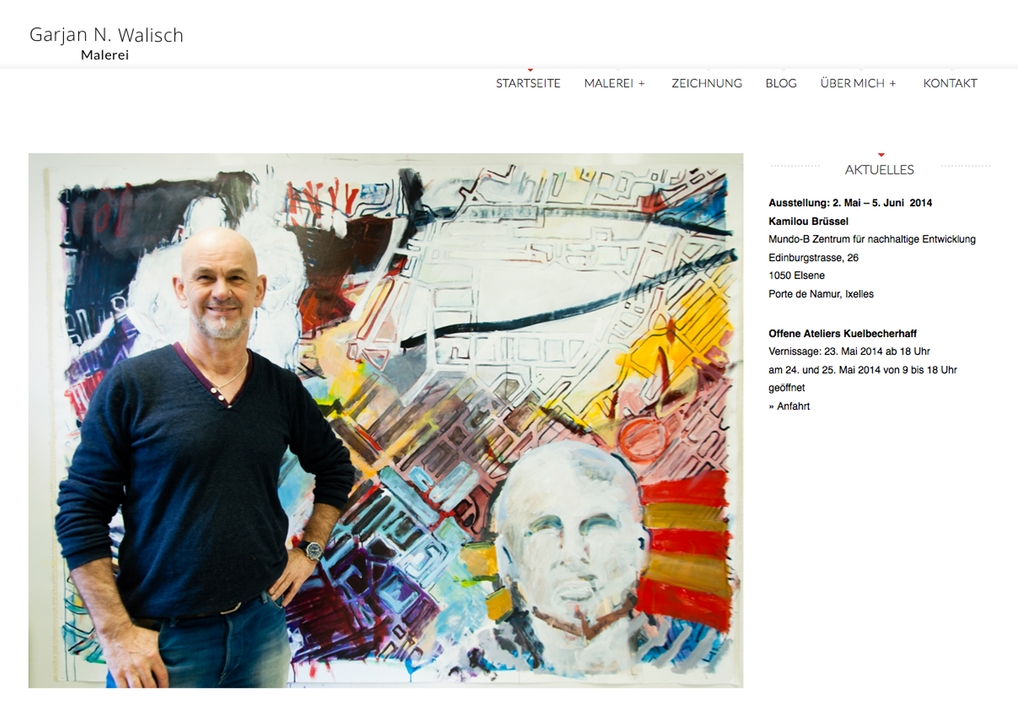
Task: Click the Aktuelles sidebar heading
Action: [879, 169]
